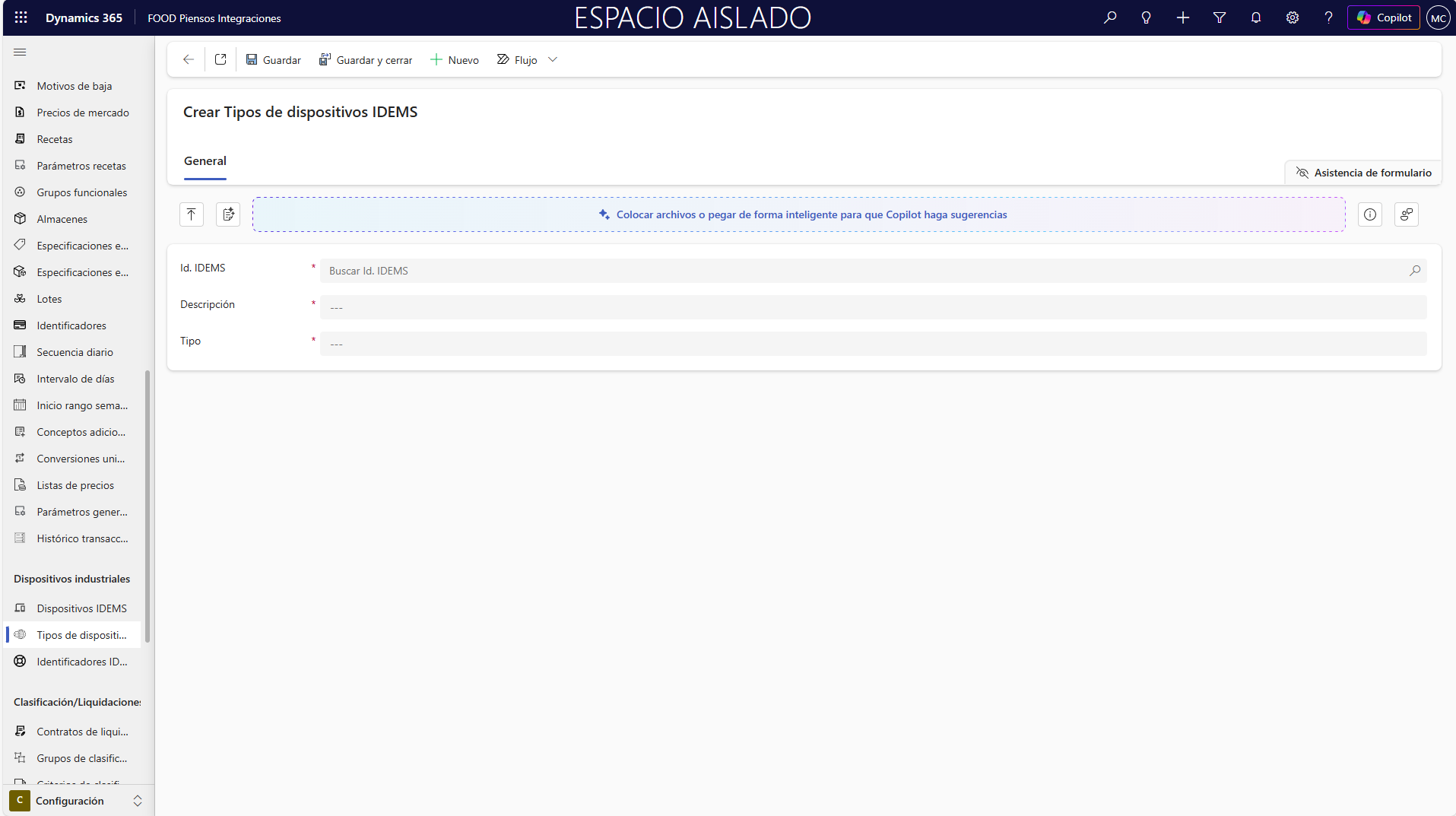Open the Id. IDEMS lookup search
Screen dimensions: 1456x816
click(1414, 271)
